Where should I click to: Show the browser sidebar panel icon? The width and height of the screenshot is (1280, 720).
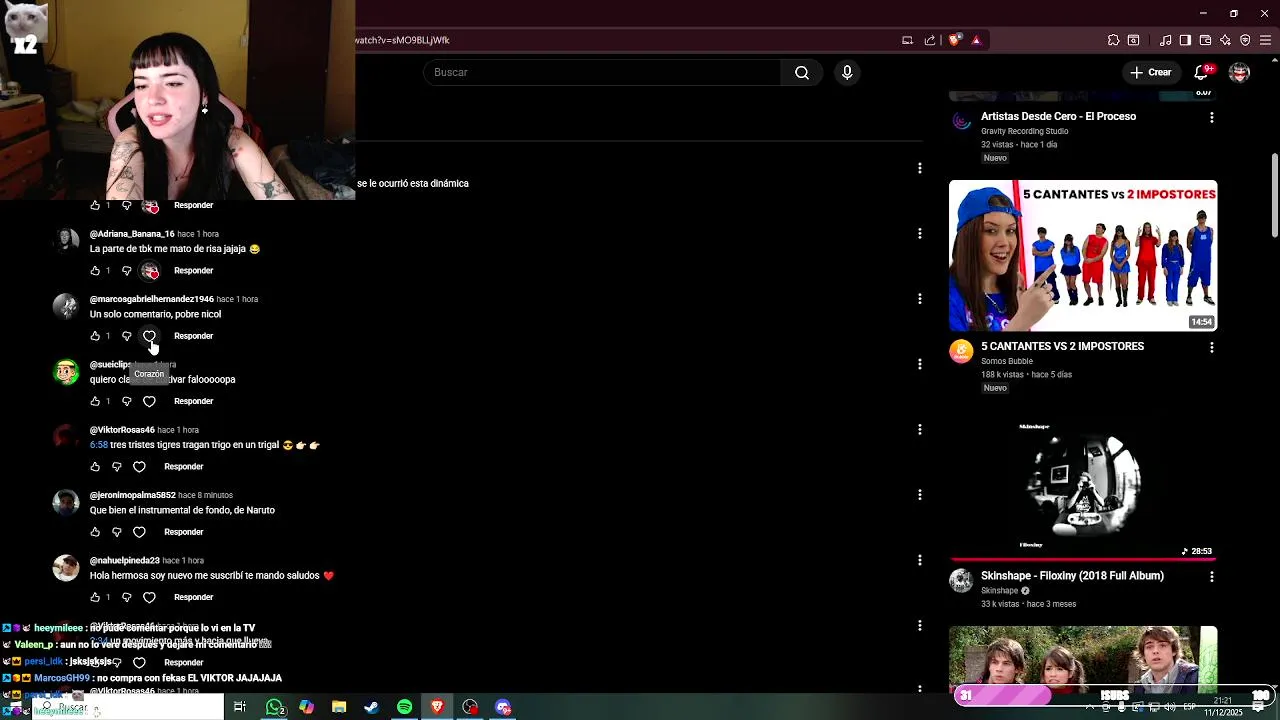coord(1185,40)
